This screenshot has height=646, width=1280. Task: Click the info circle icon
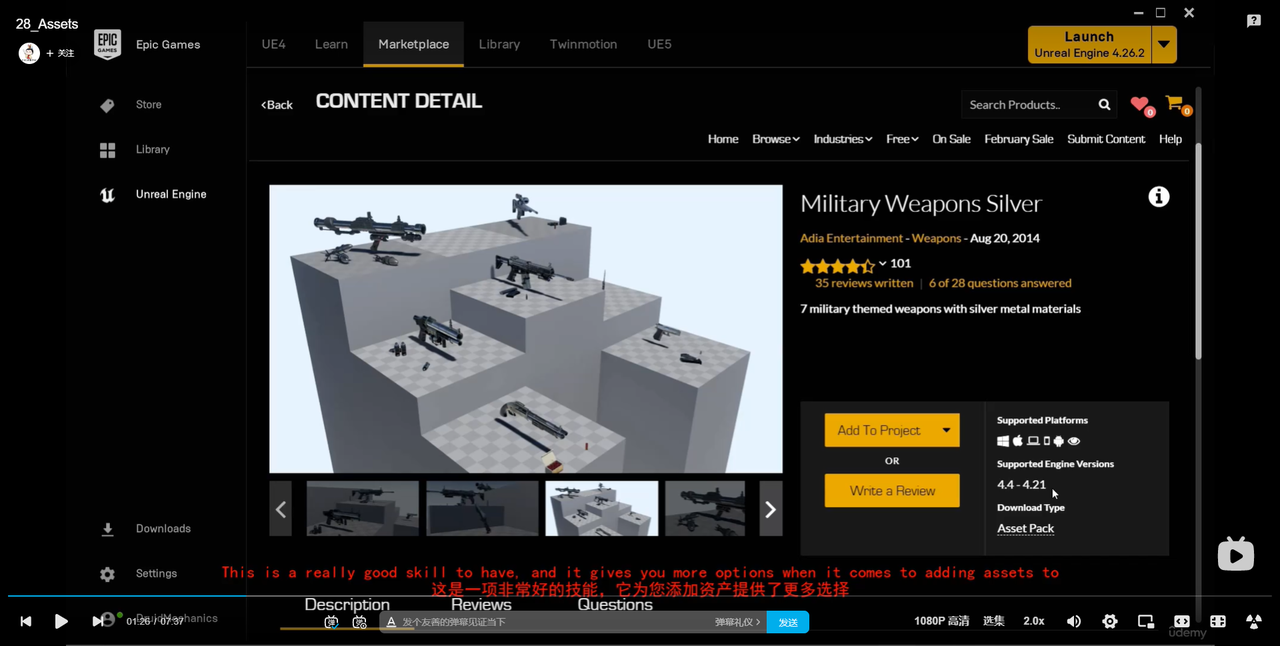click(1159, 197)
